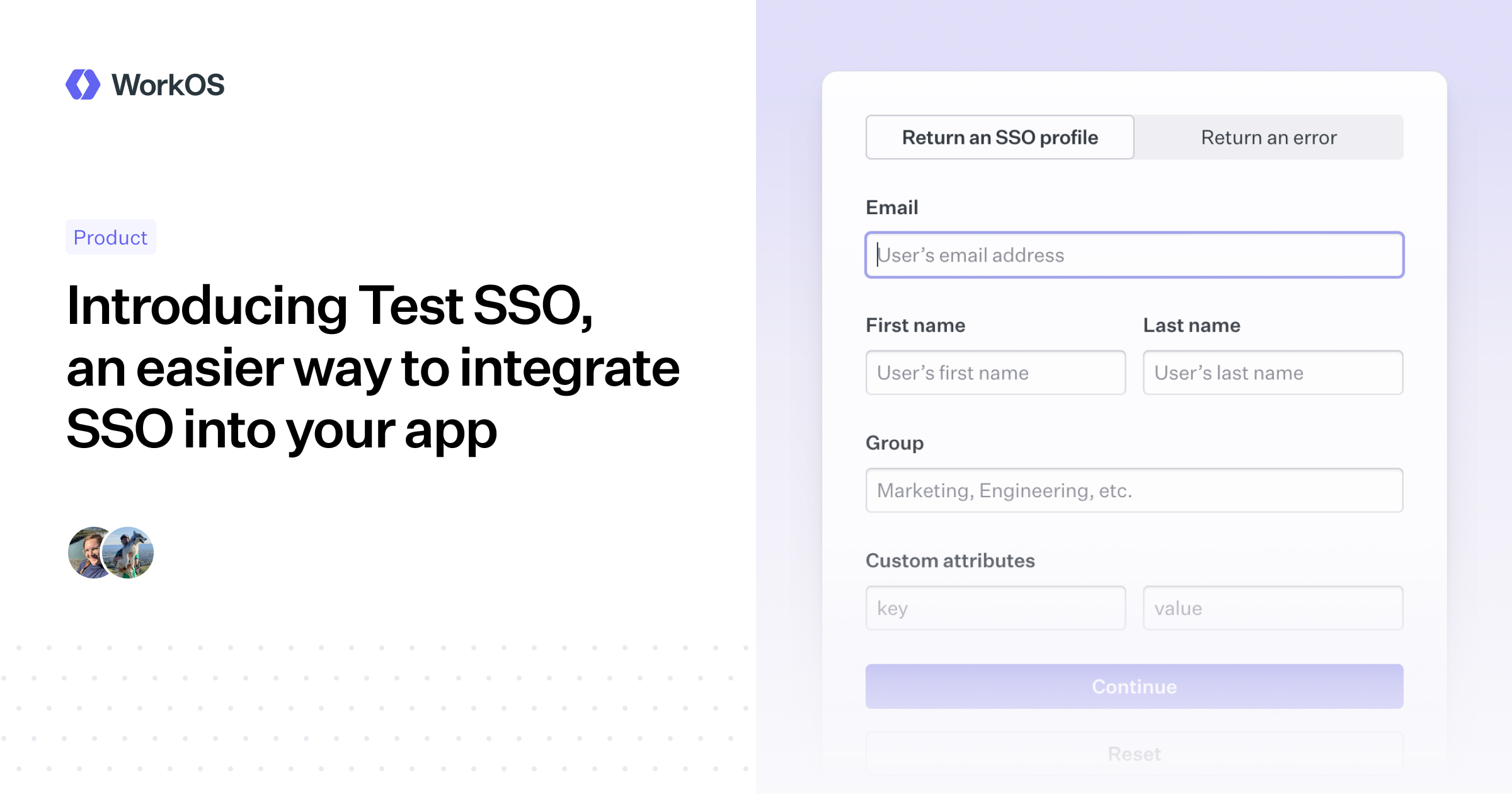Click the First name label
This screenshot has height=794, width=1512.
tap(915, 325)
